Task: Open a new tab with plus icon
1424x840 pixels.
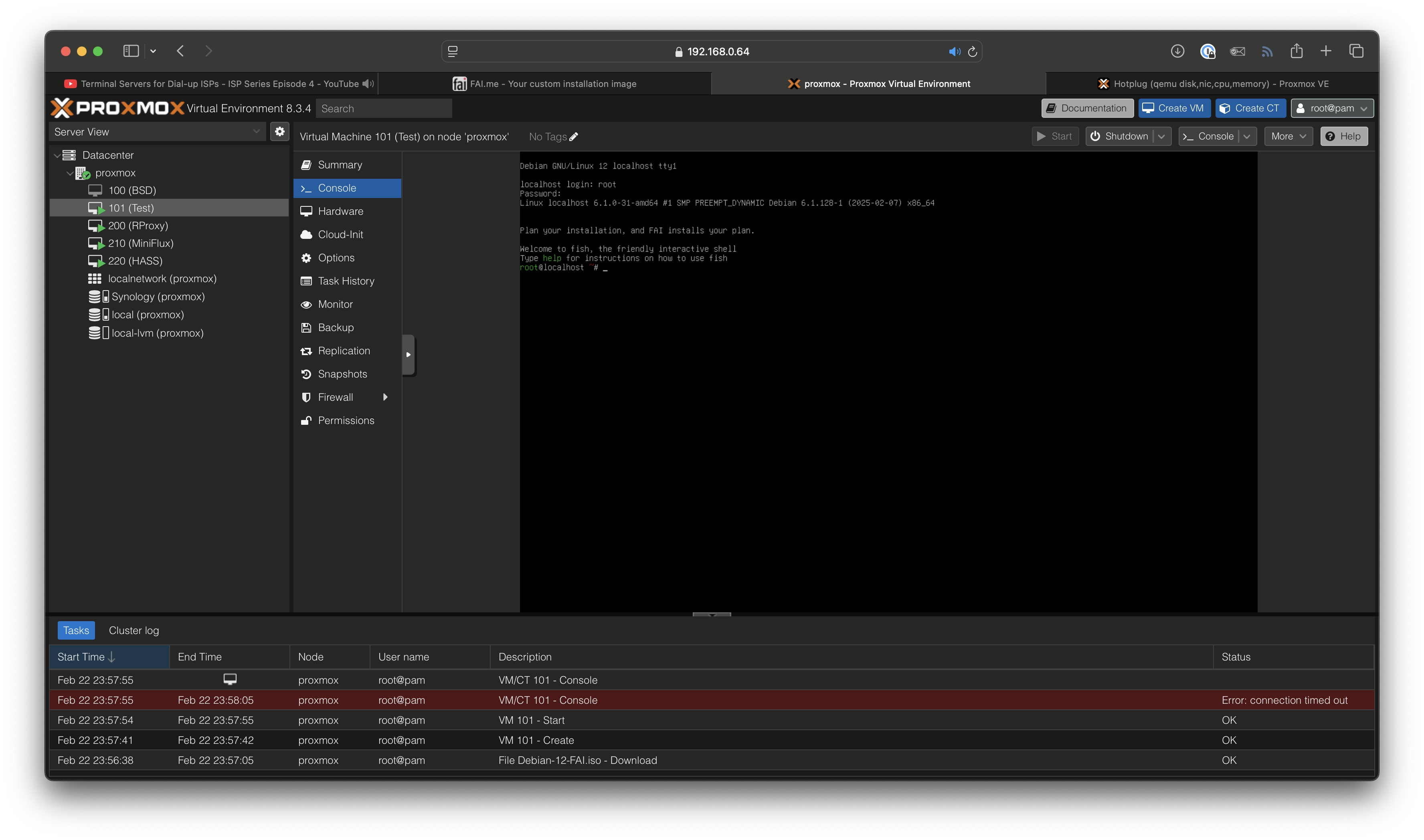Action: 1326,51
